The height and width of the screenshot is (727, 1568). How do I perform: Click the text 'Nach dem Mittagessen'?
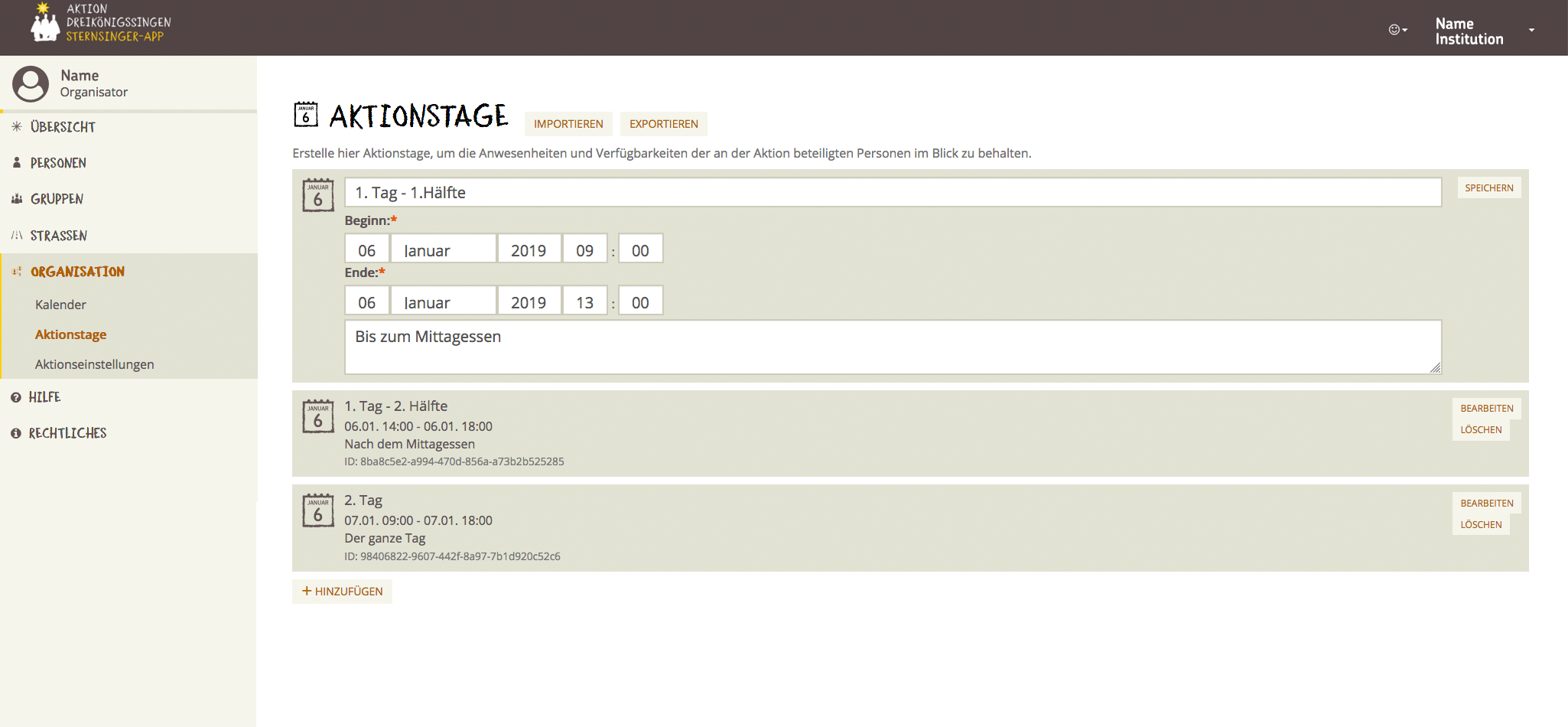coord(409,444)
